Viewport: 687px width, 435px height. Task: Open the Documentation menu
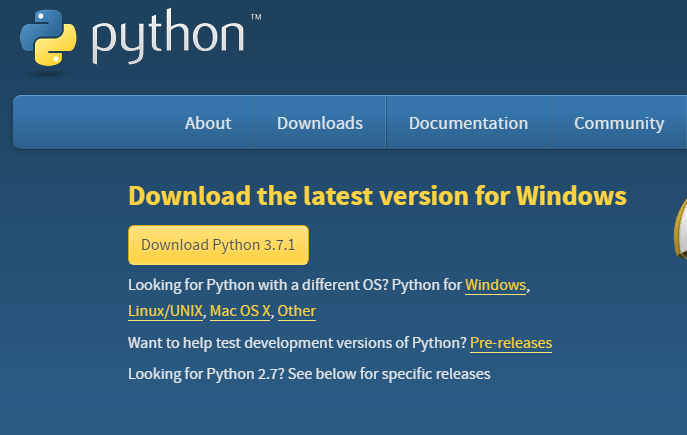tap(468, 123)
